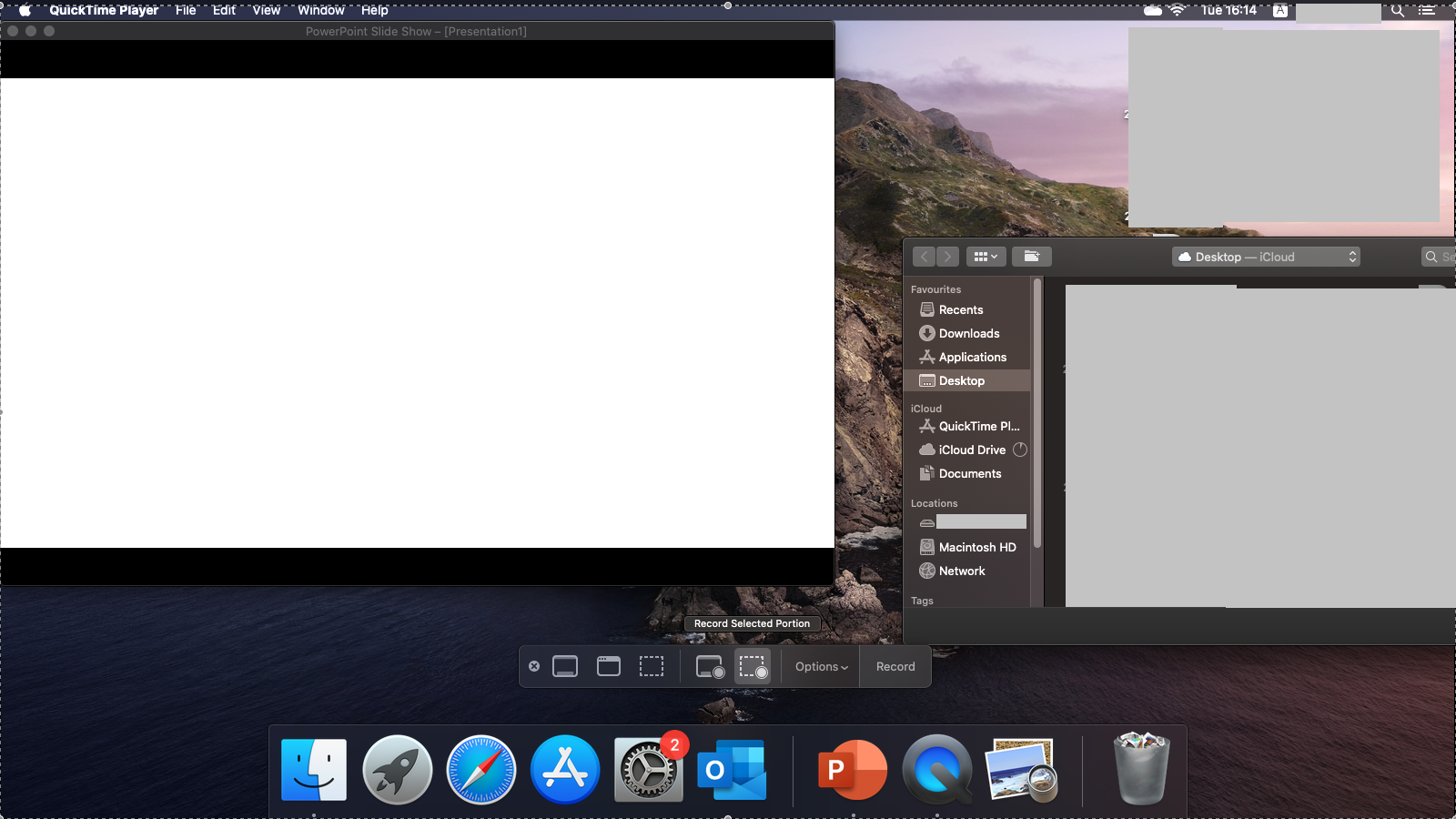Viewport: 1456px width, 819px height.
Task: Select Capture Selected Window icon
Action: (609, 666)
